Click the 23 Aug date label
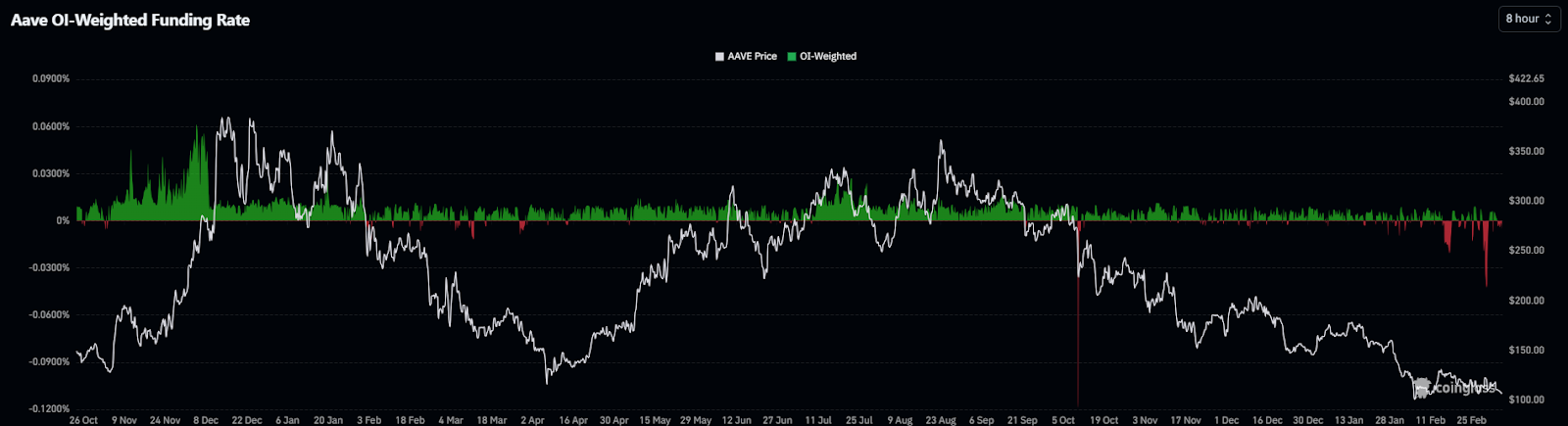 (940, 420)
